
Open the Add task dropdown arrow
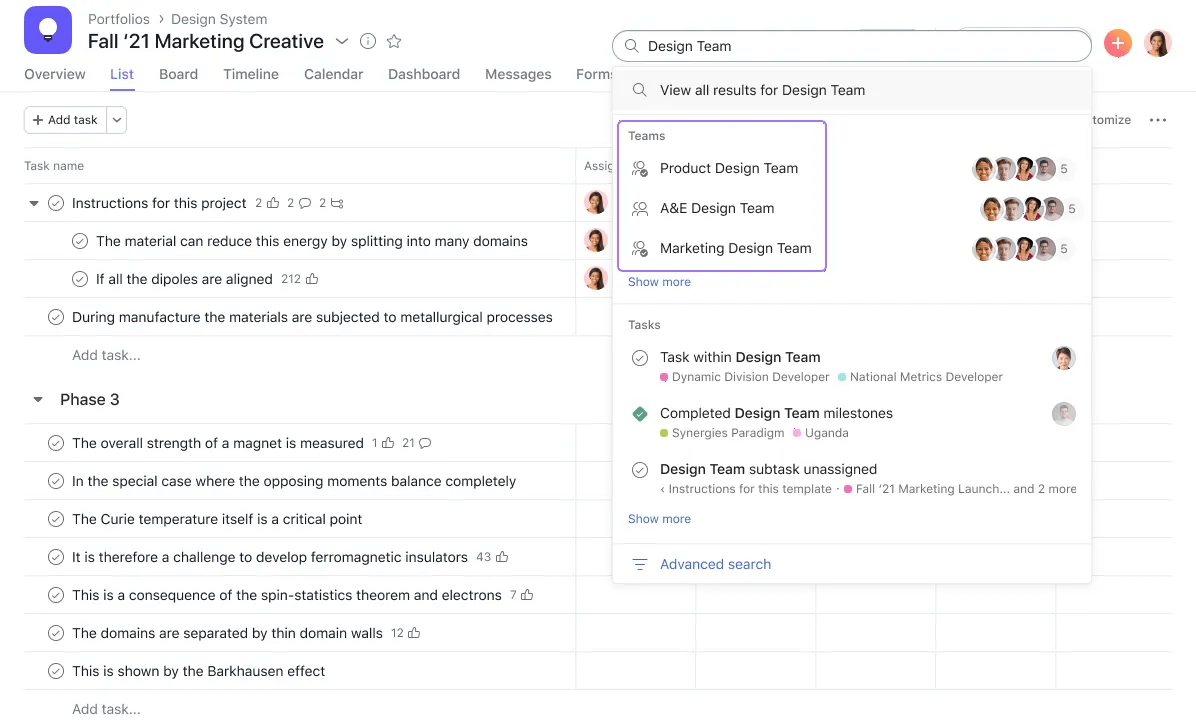[117, 120]
